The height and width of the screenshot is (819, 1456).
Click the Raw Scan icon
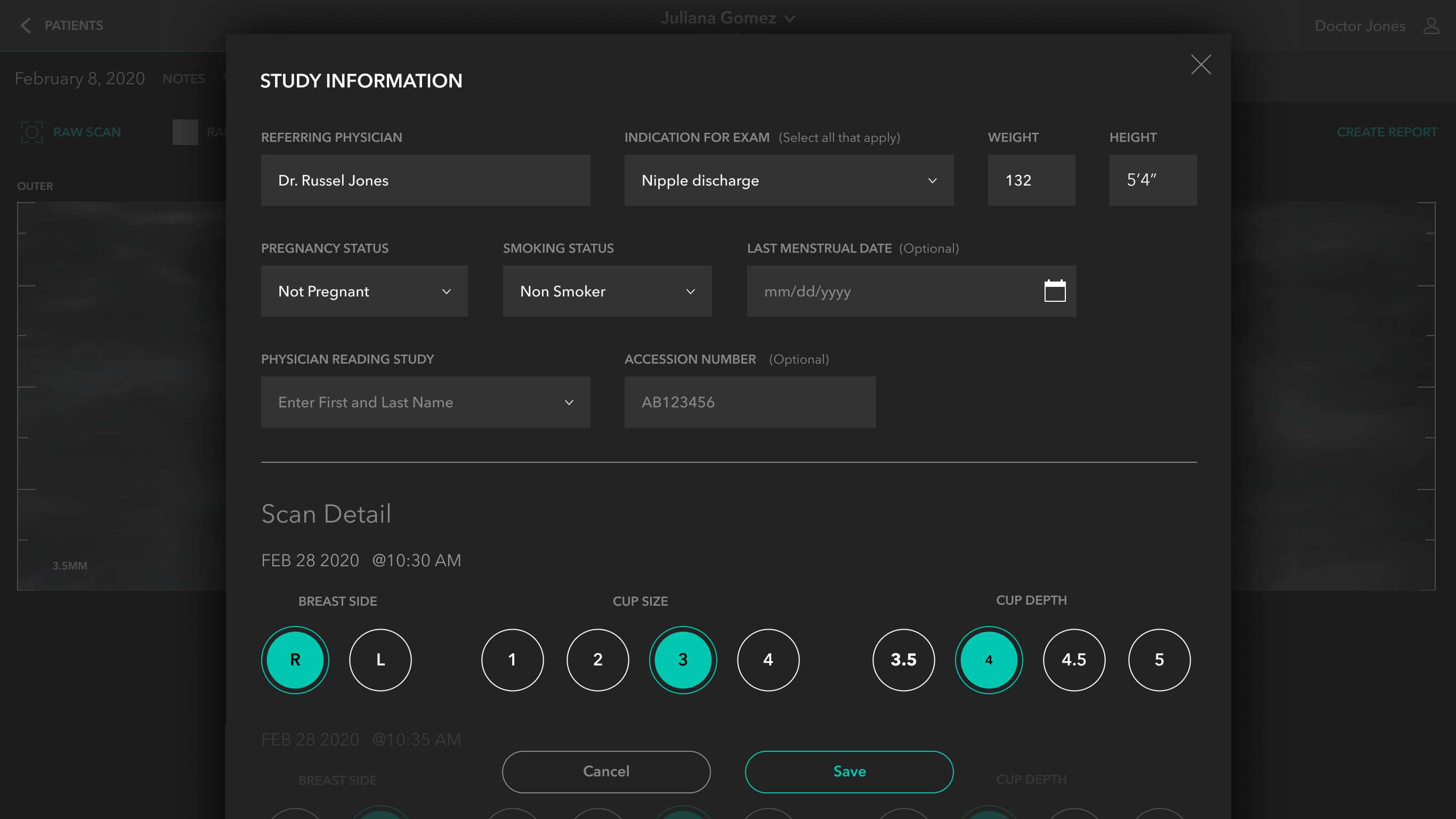pyautogui.click(x=31, y=132)
